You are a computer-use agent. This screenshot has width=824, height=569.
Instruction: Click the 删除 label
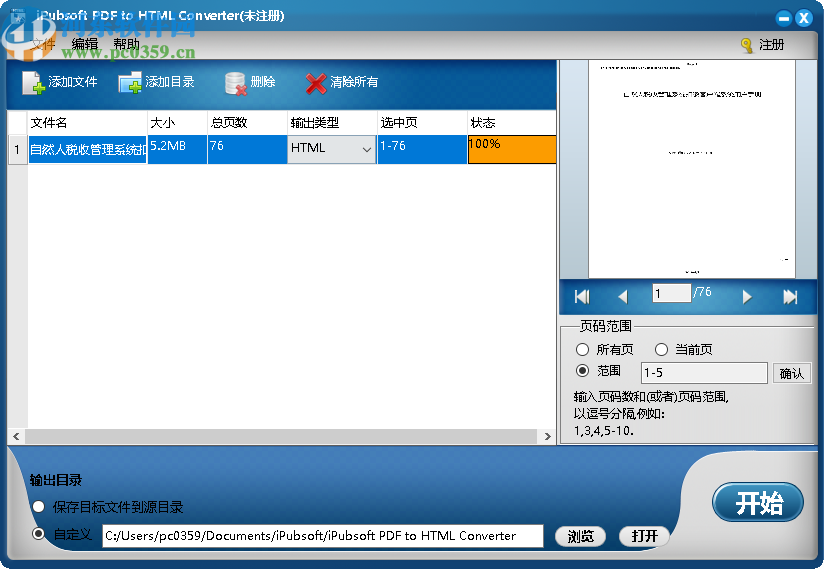pos(263,82)
